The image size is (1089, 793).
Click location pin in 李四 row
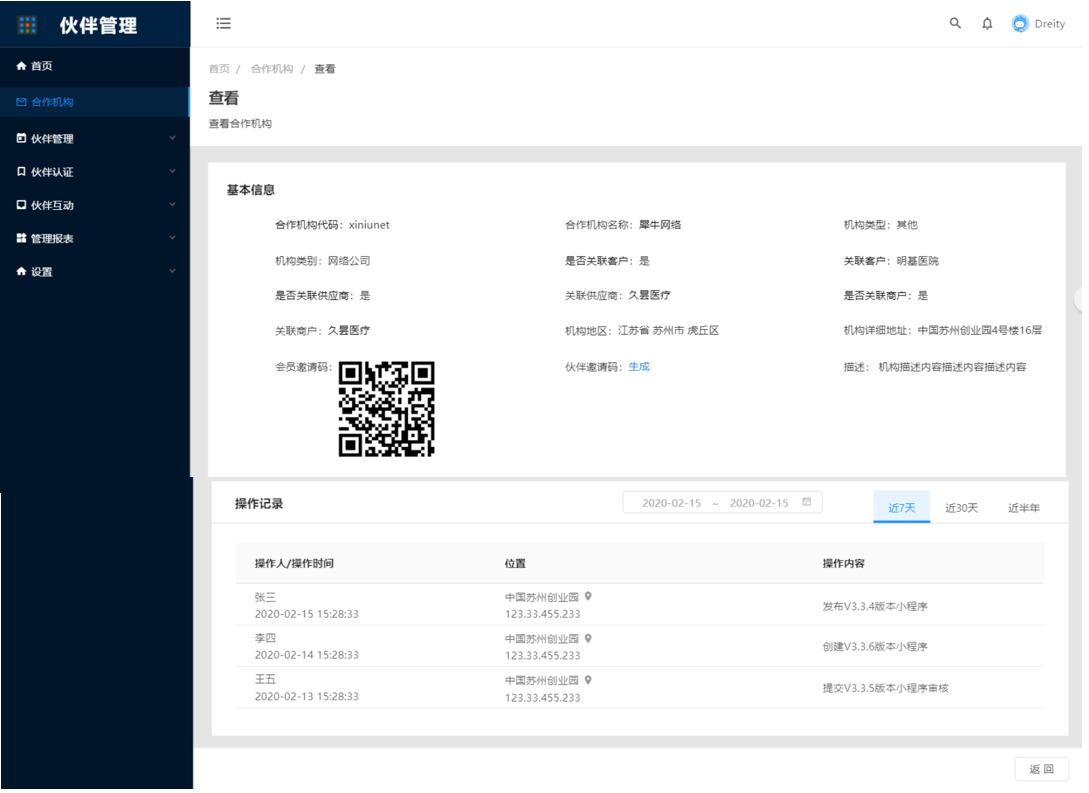(x=588, y=638)
